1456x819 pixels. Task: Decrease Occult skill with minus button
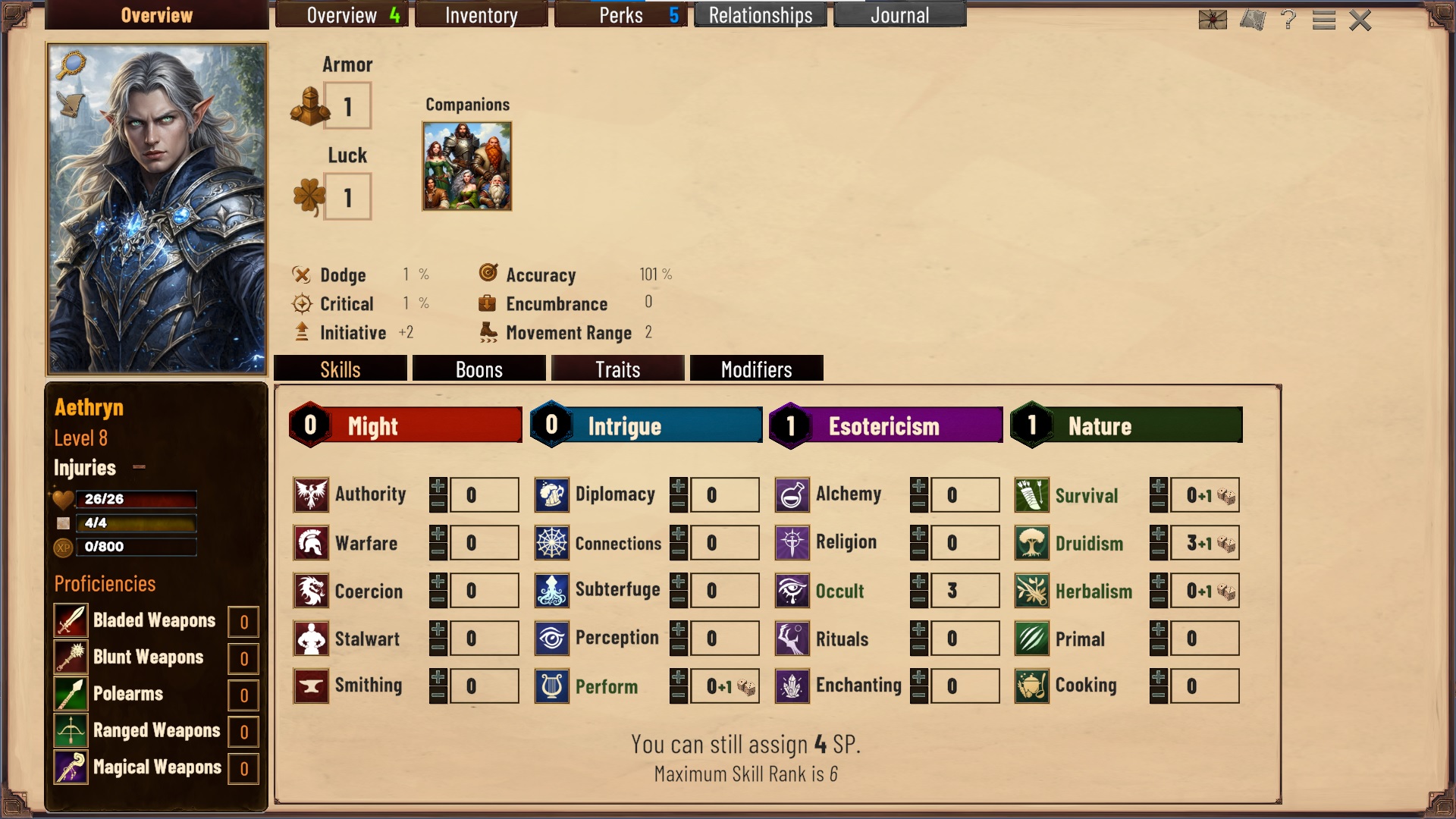(x=919, y=600)
